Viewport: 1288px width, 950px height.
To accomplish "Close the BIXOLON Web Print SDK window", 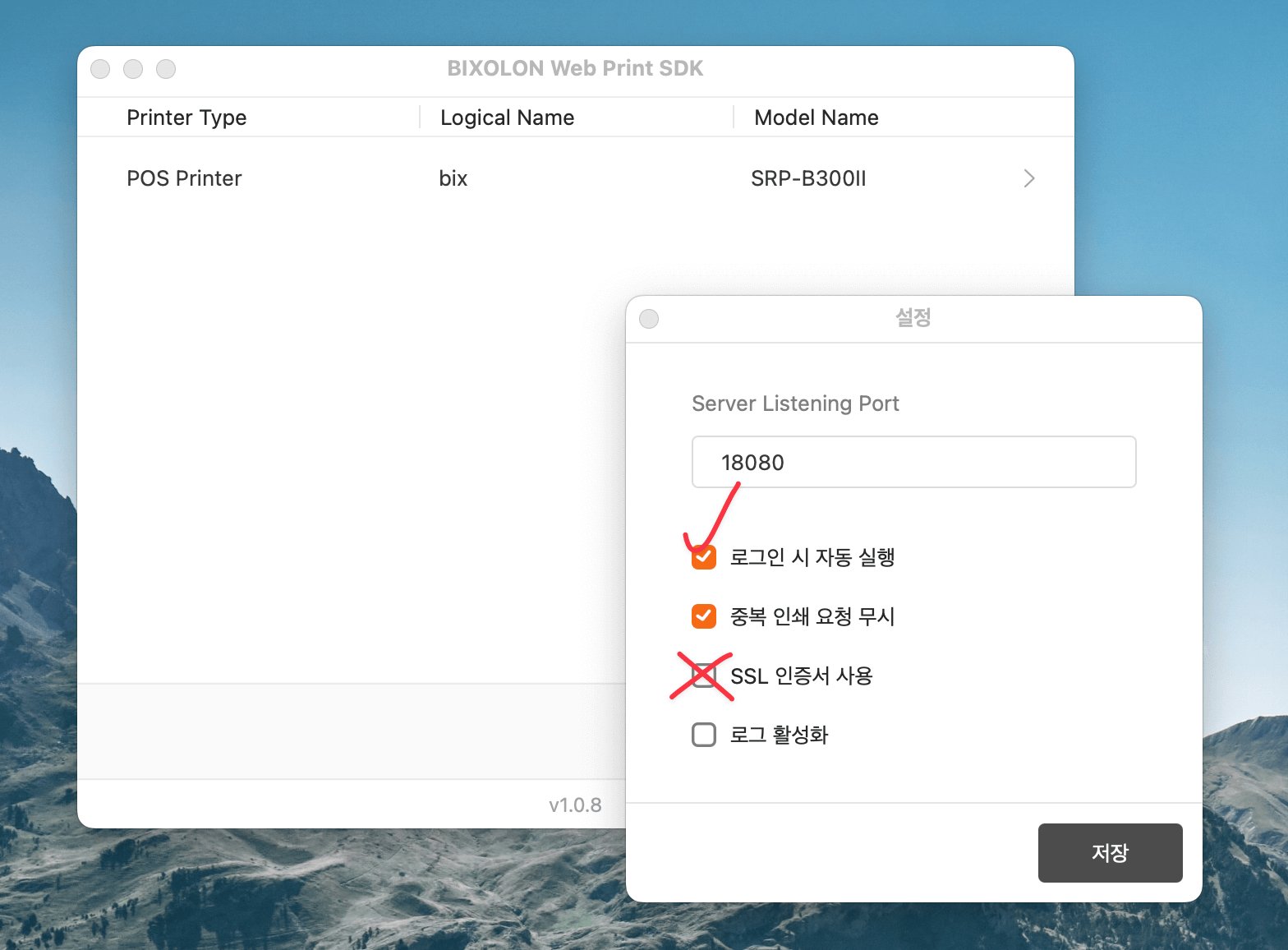I will coord(100,69).
